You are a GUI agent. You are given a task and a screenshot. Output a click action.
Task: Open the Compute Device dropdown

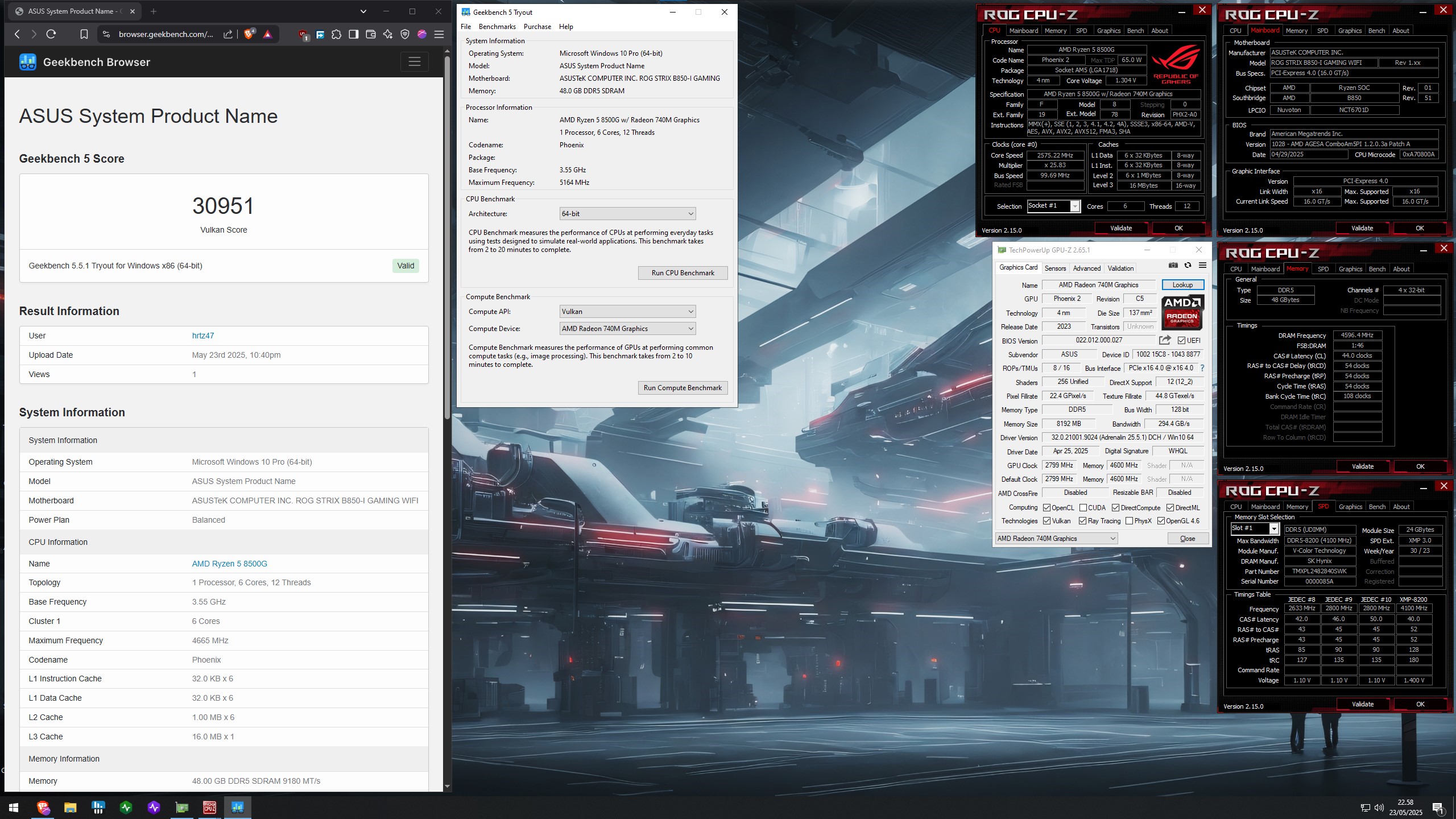[627, 328]
